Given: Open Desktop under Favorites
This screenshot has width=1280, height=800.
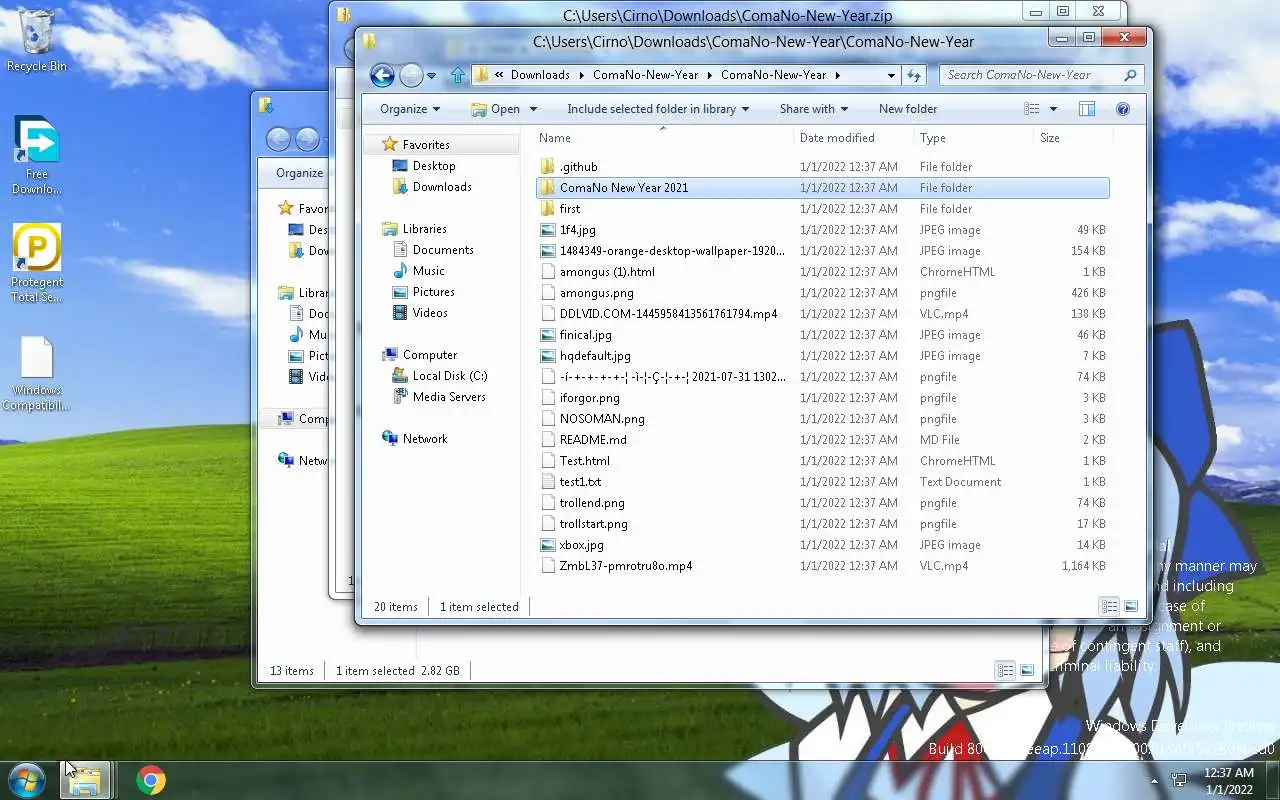Looking at the screenshot, I should (x=434, y=166).
